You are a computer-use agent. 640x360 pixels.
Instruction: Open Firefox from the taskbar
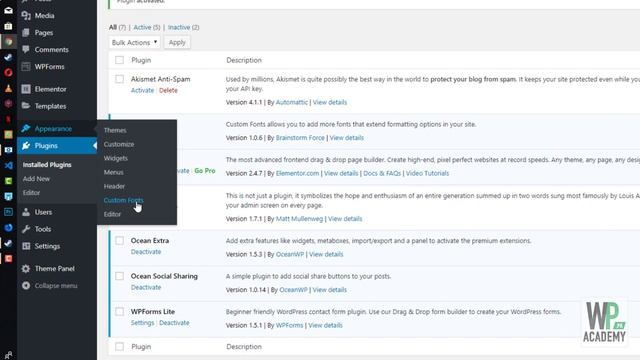[8, 227]
